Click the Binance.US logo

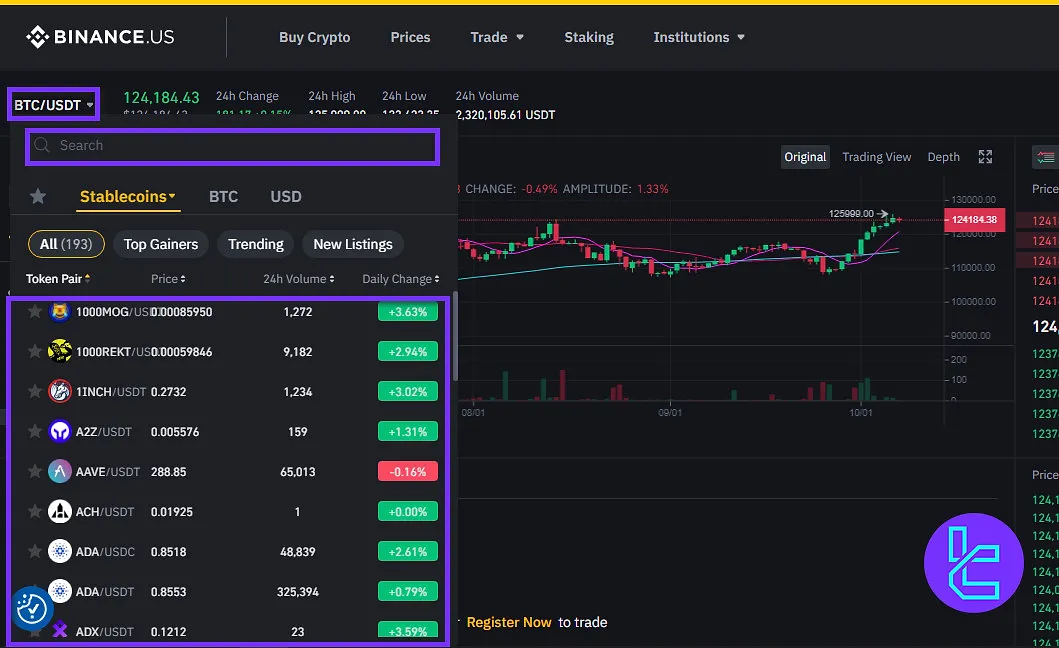tap(100, 37)
